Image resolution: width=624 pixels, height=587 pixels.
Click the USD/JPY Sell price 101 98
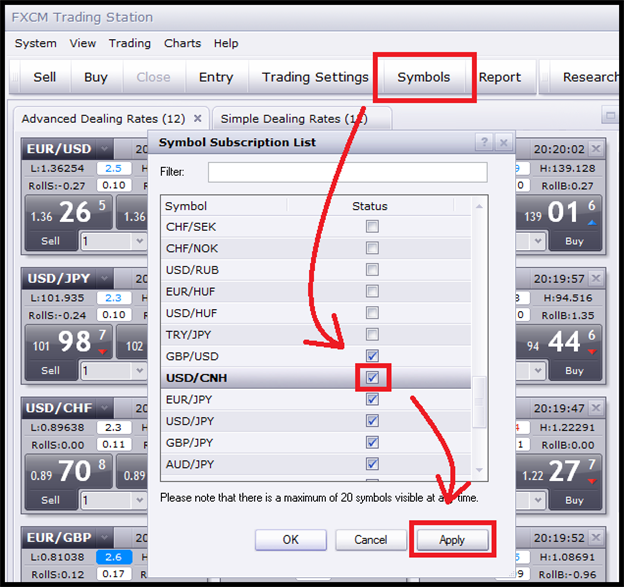tap(69, 342)
